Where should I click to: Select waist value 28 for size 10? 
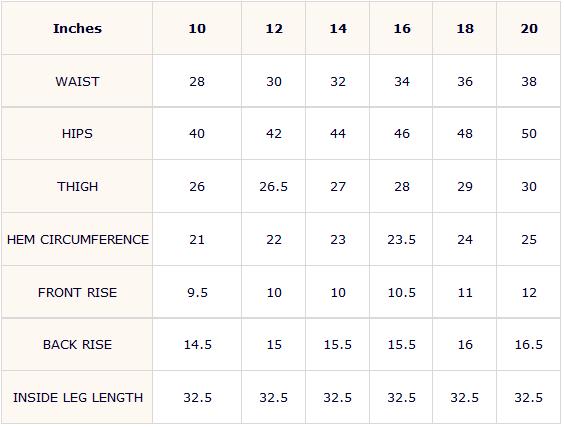coord(197,81)
